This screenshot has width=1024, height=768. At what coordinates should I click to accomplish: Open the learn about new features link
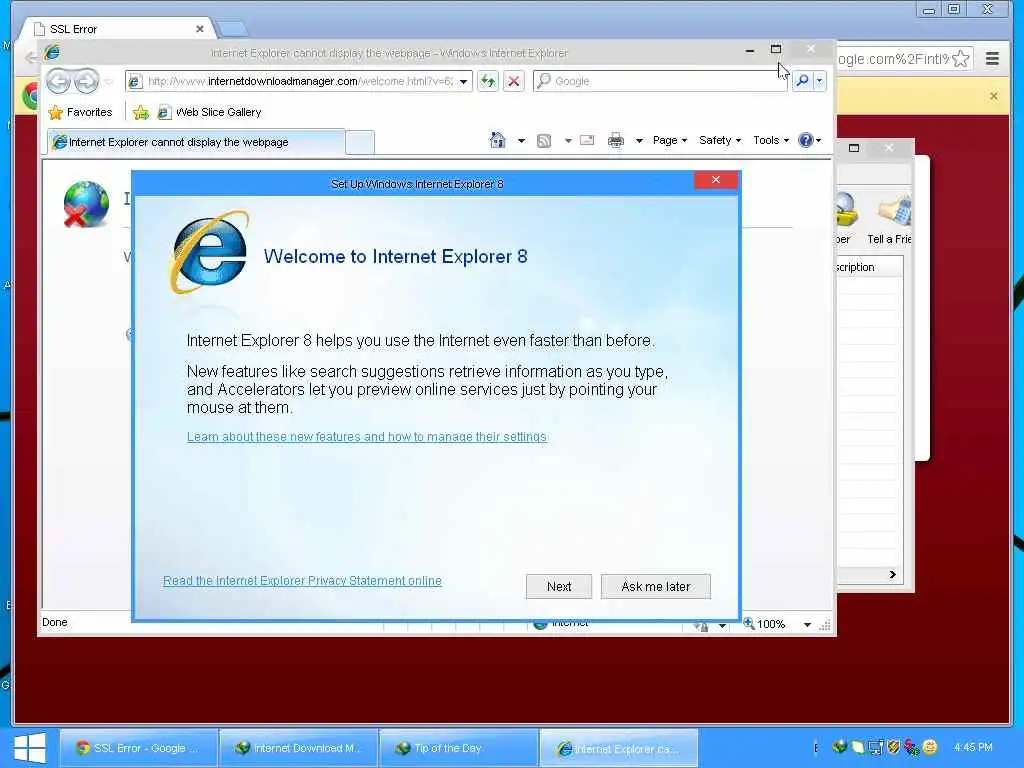pos(366,436)
